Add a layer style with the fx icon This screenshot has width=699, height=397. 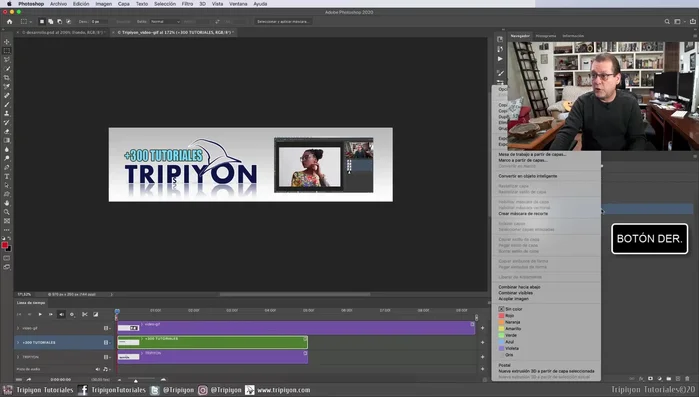tap(641, 379)
